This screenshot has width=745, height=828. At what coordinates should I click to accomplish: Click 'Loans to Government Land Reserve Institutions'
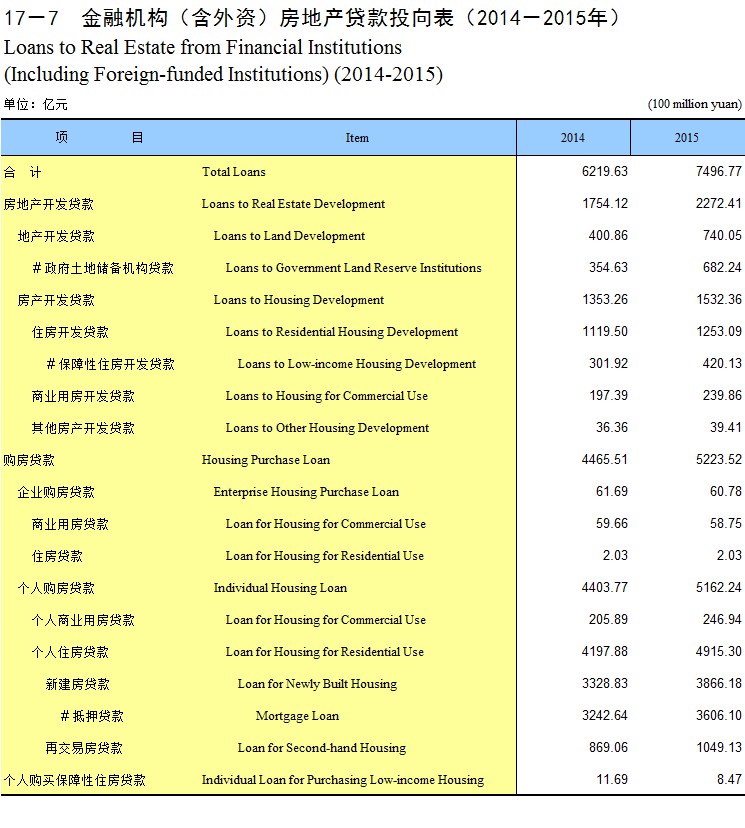click(353, 268)
